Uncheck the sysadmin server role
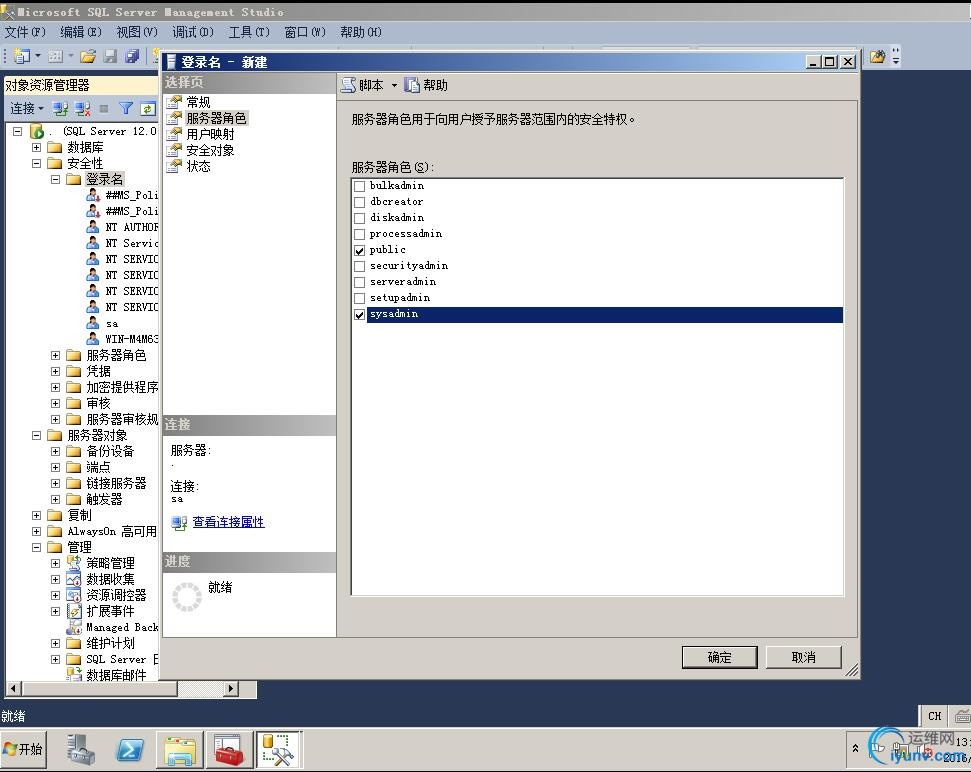The width and height of the screenshot is (971, 772). (359, 314)
